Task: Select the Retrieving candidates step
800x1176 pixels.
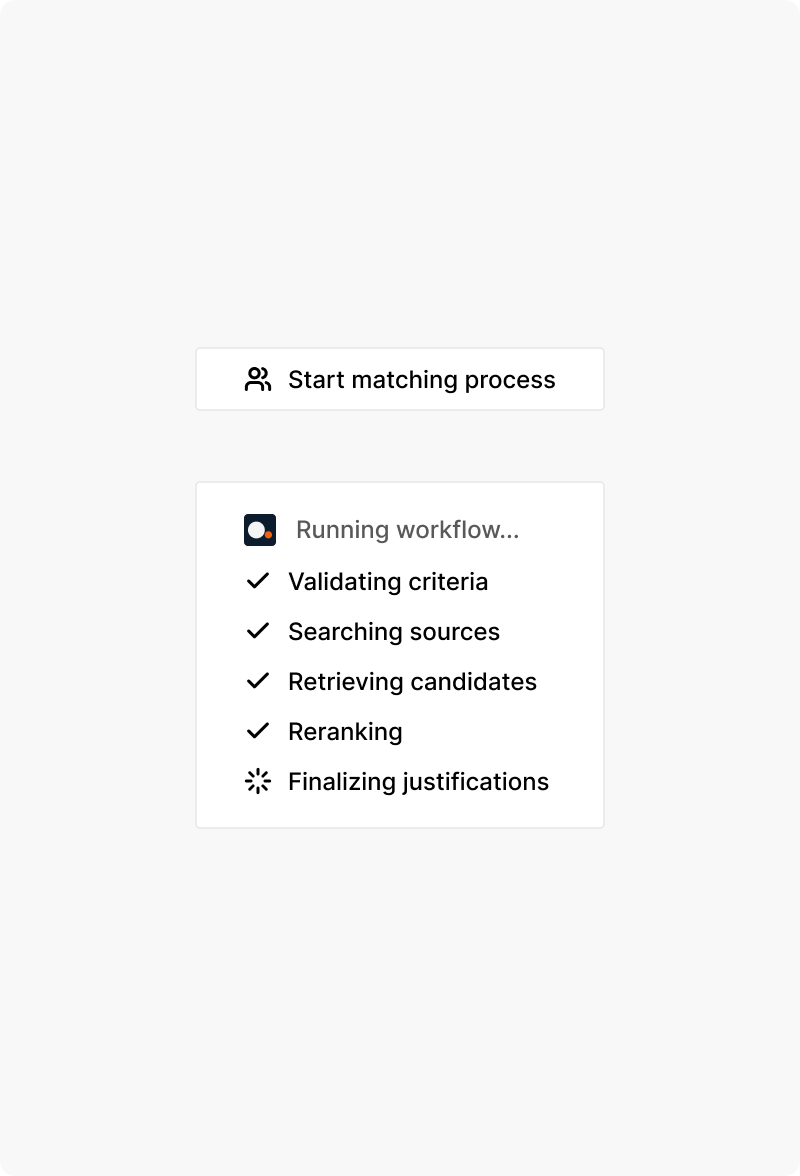Action: click(x=412, y=681)
